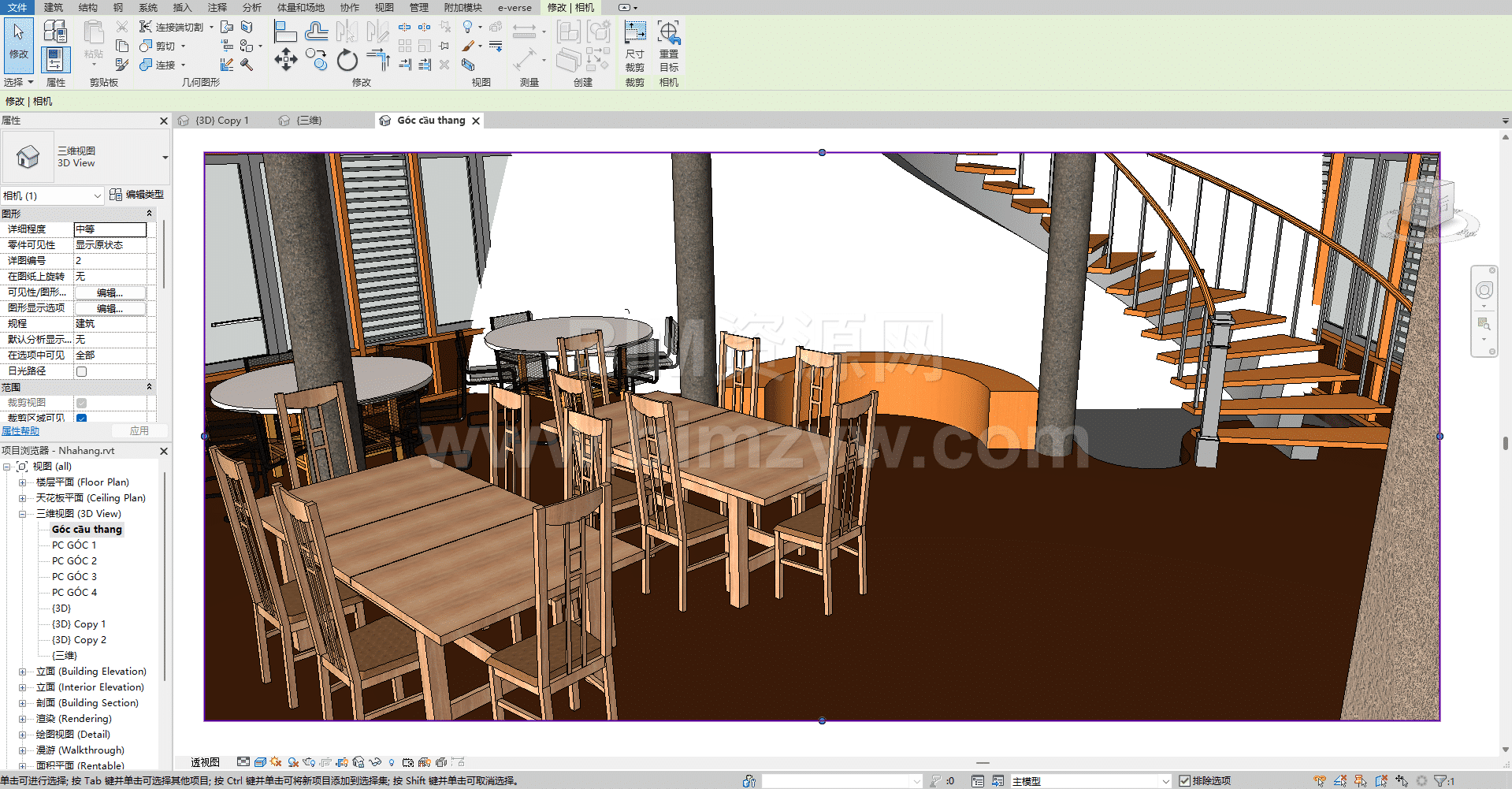Toggle Select Underlay Elements icon
Viewport: 1512px width, 789px height.
pos(1340,781)
